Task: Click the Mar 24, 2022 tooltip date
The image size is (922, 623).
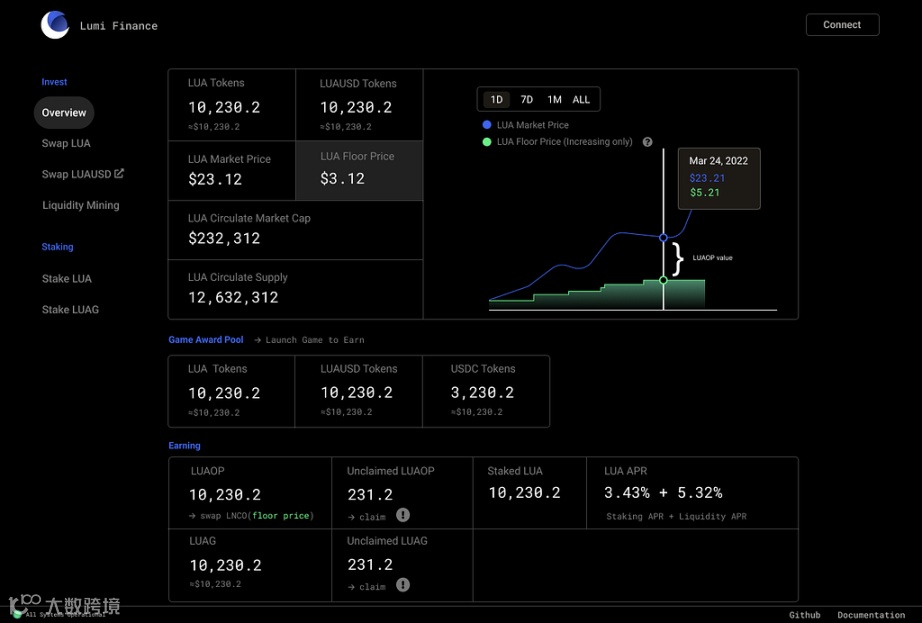Action: coord(719,161)
